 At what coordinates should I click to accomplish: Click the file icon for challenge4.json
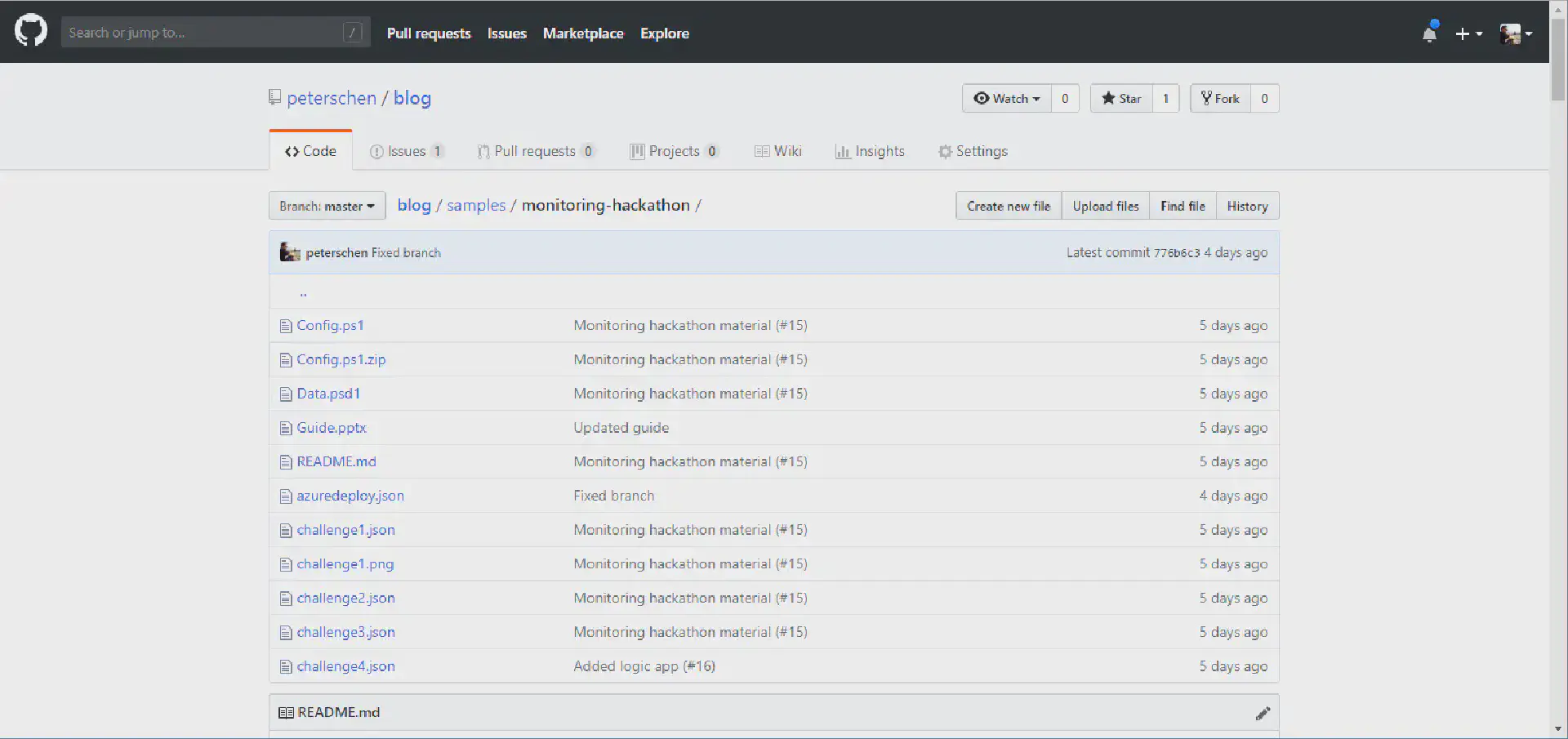(x=286, y=667)
